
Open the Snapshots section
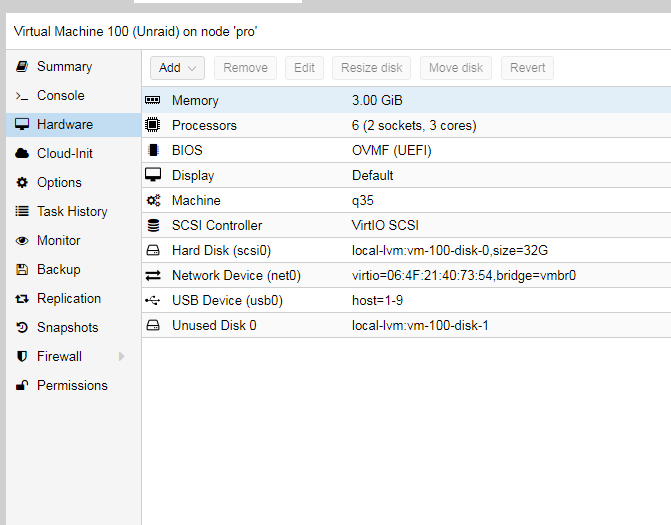click(68, 327)
